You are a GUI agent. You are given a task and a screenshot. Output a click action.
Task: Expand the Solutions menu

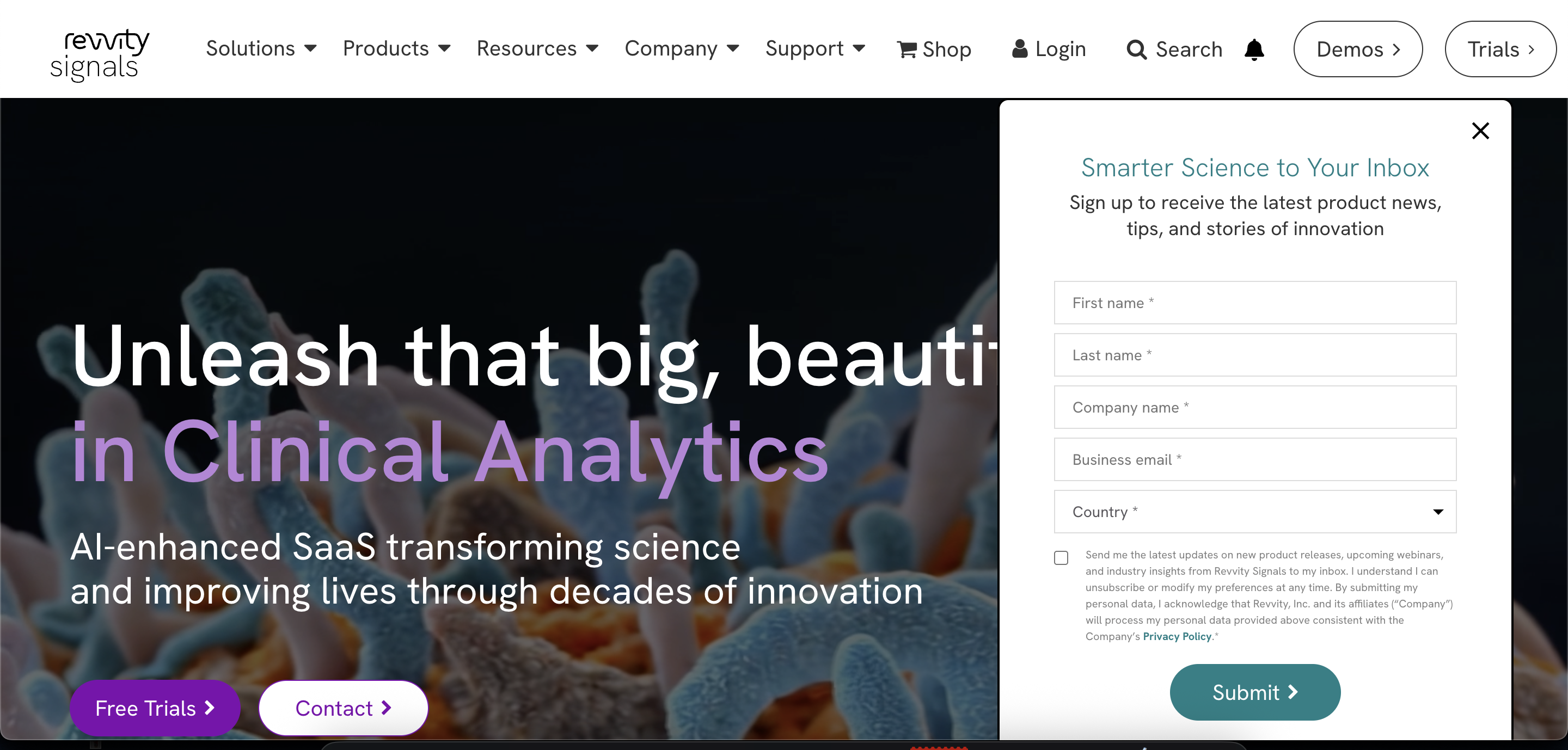coord(261,48)
